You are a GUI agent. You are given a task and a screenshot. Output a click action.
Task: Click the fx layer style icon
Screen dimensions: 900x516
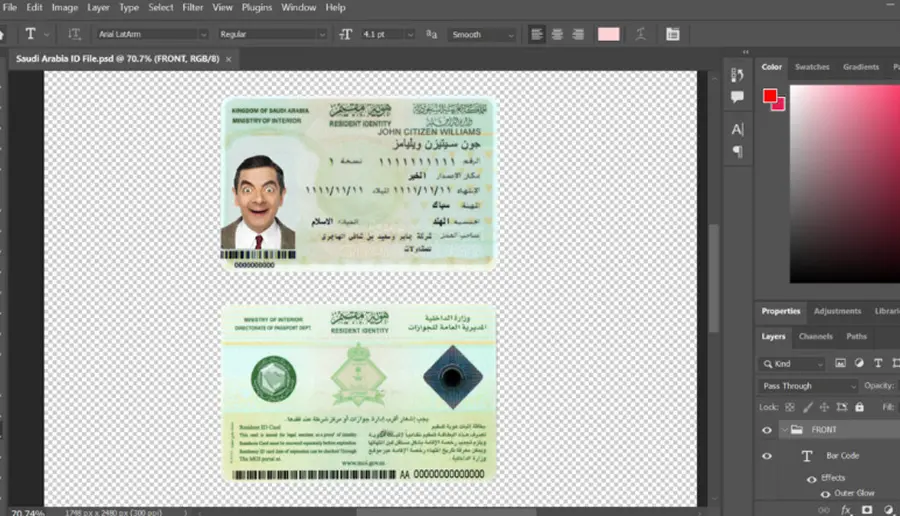click(845, 510)
